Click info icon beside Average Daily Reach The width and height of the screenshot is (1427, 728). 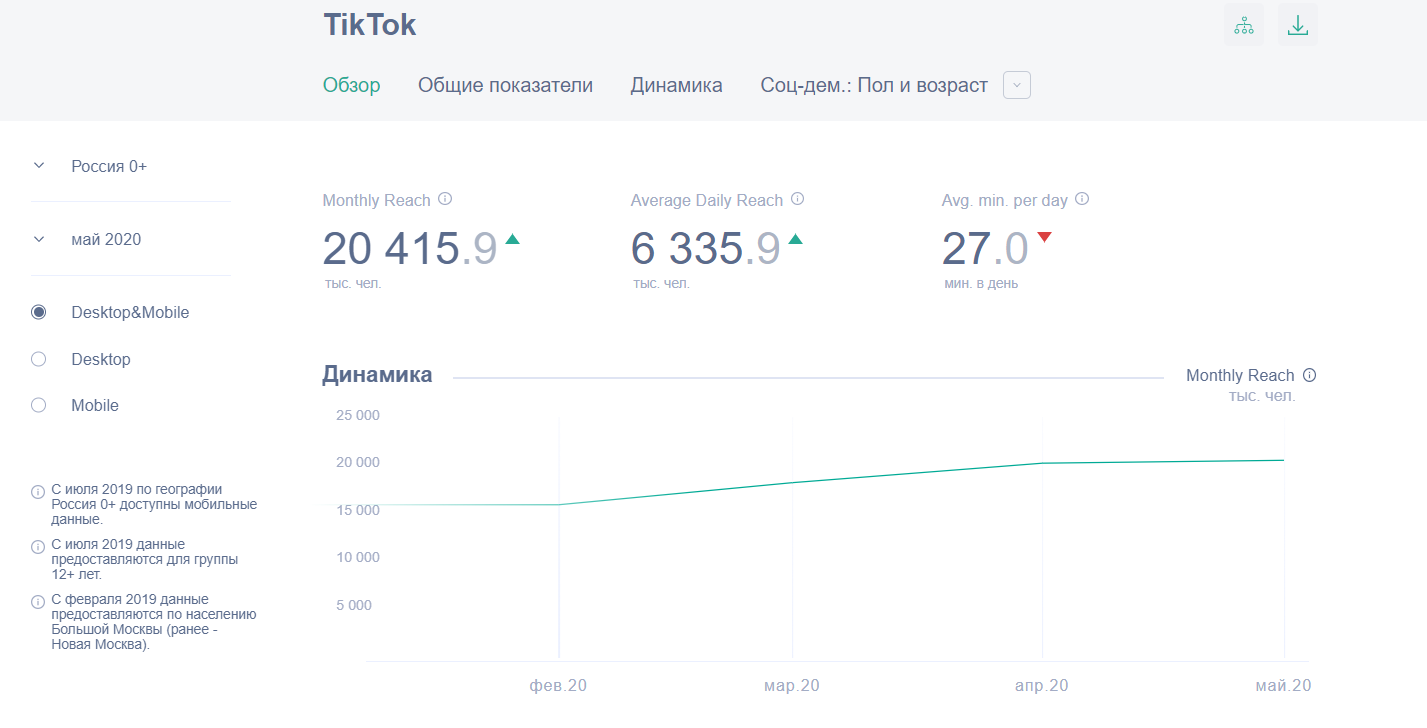[797, 199]
